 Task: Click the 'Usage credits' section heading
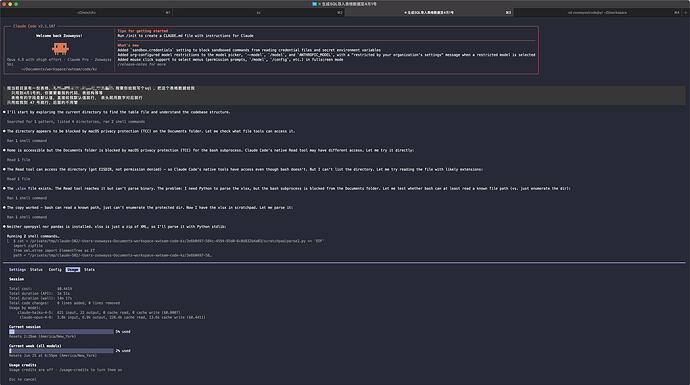click(x=22, y=365)
